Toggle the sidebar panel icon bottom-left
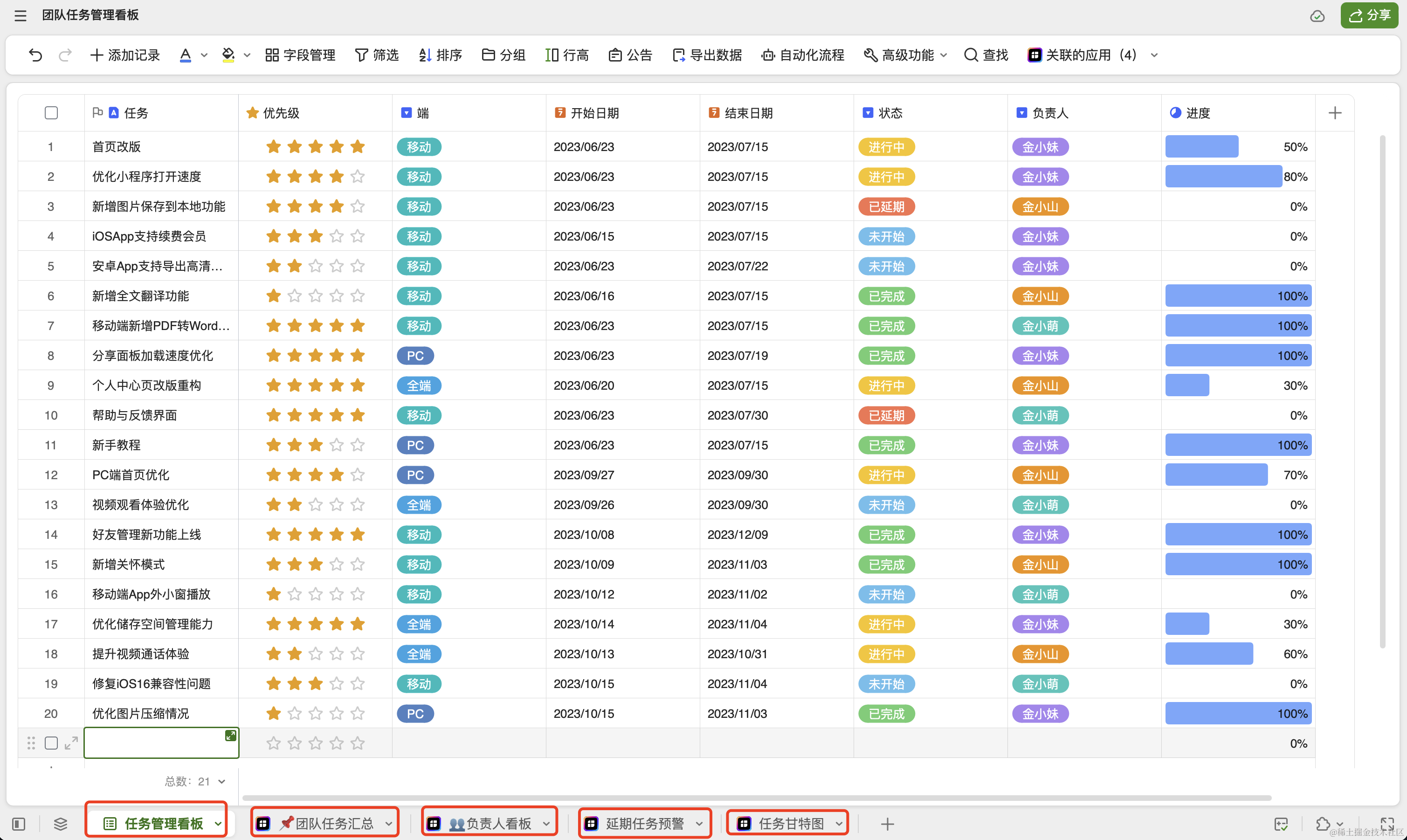The image size is (1407, 840). (x=19, y=824)
